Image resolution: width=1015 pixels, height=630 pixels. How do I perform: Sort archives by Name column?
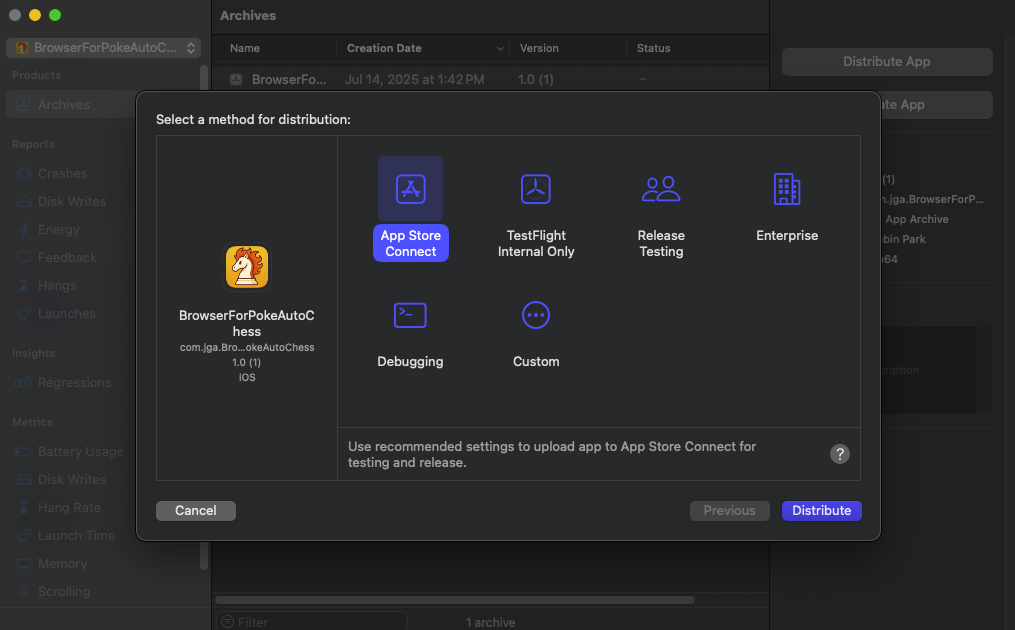point(245,48)
